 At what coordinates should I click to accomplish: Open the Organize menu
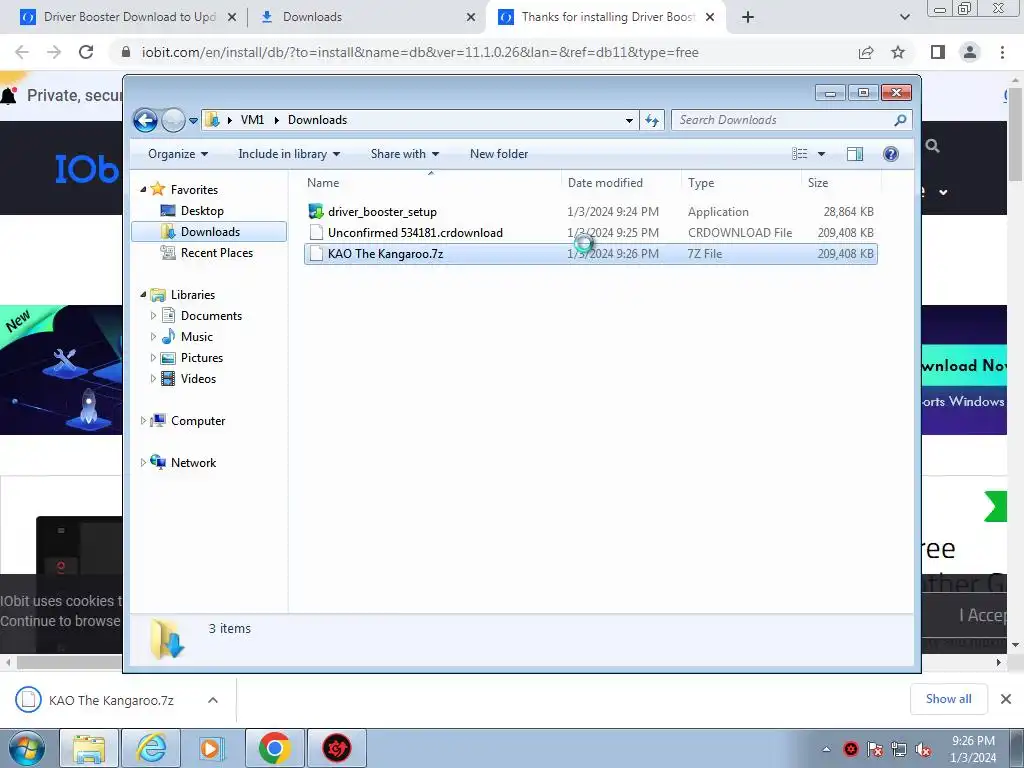click(178, 154)
